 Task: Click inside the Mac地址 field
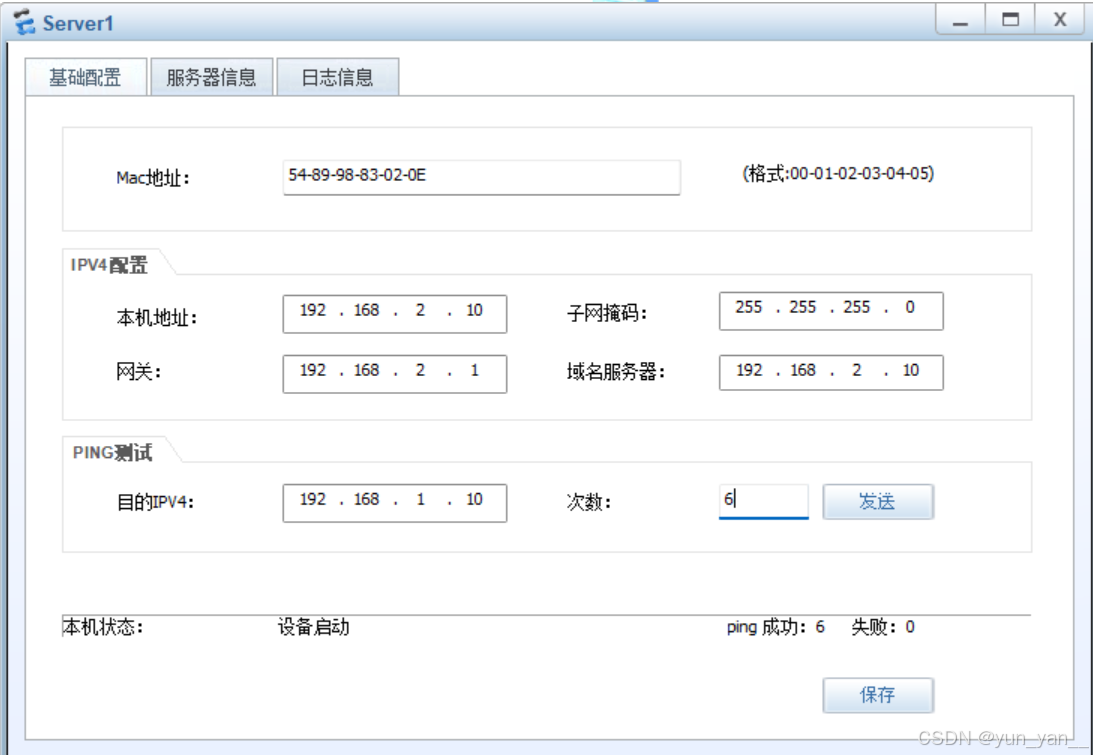[x=480, y=177]
